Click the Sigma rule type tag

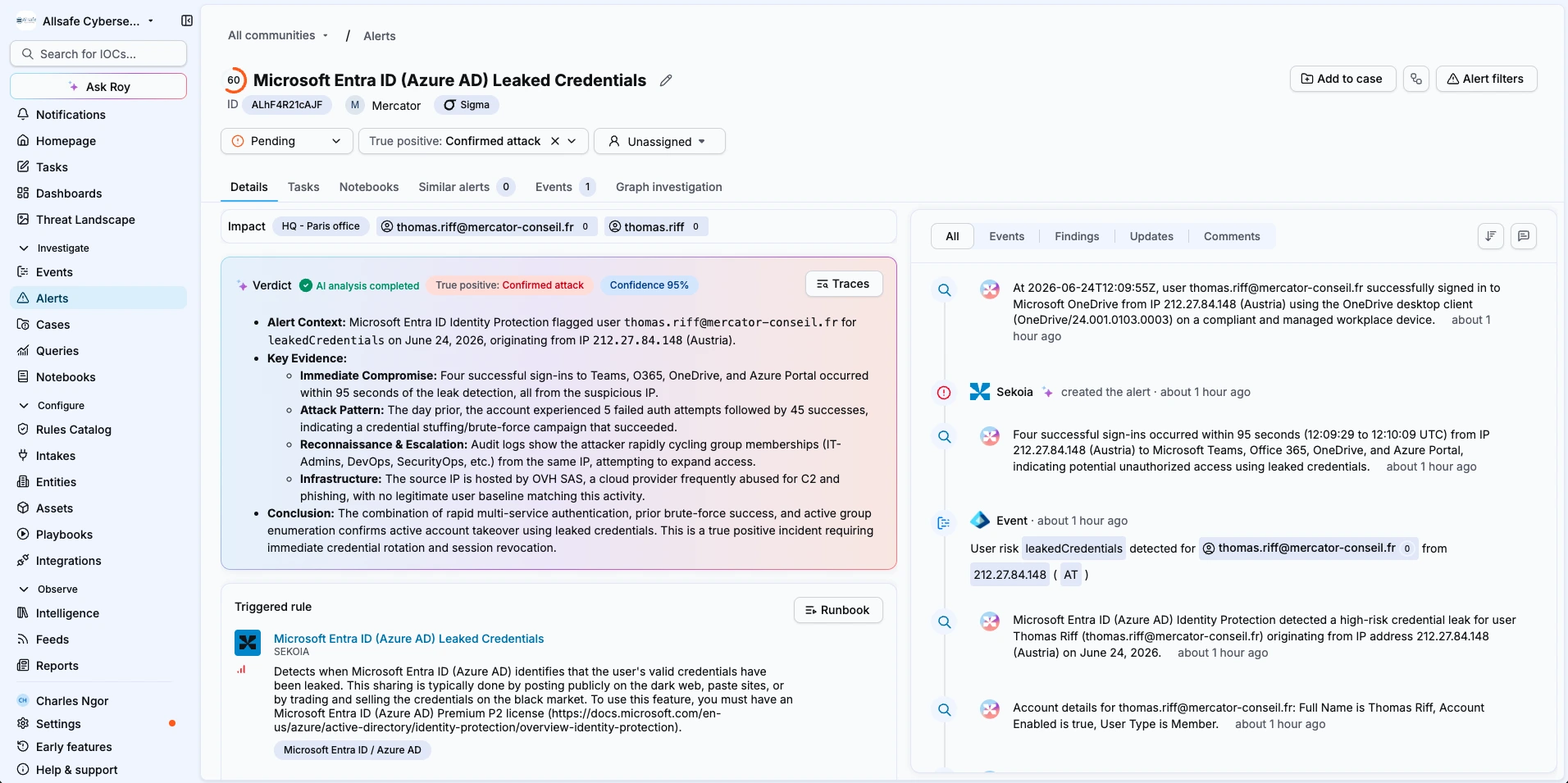click(467, 105)
